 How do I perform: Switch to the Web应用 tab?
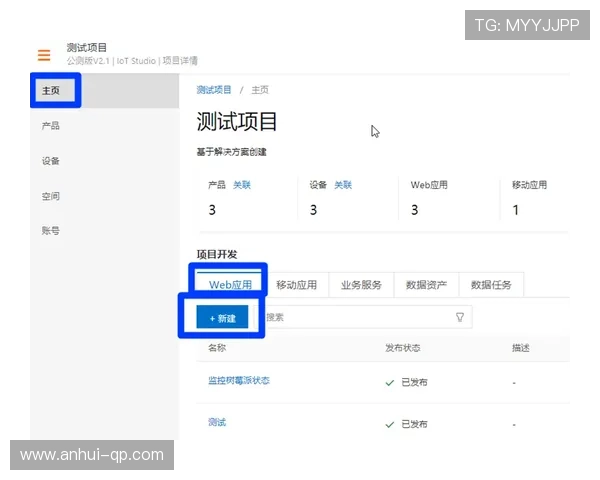click(x=230, y=284)
